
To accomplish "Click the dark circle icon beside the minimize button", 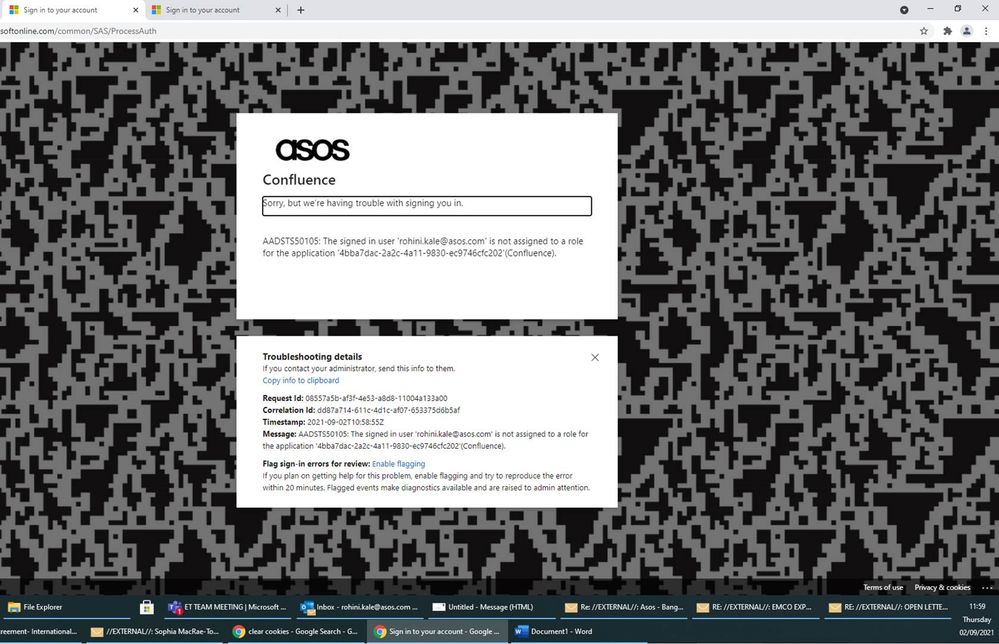I will 904,10.
